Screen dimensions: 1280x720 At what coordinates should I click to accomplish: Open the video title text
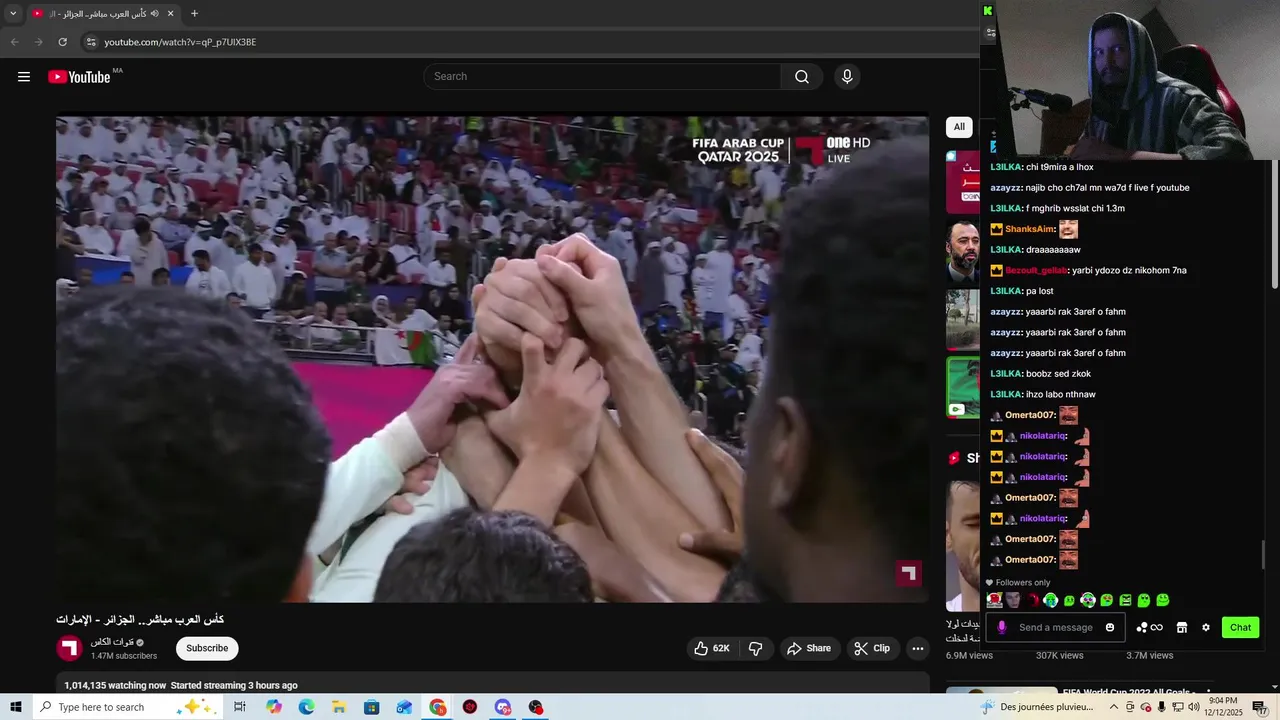coord(140,619)
